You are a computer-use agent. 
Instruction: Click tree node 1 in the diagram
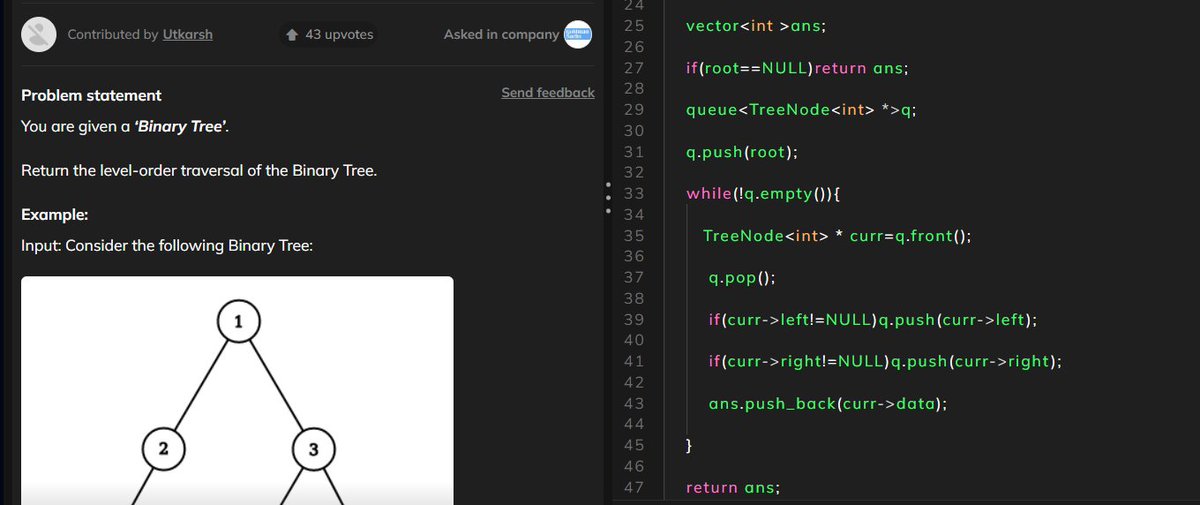pyautogui.click(x=238, y=322)
